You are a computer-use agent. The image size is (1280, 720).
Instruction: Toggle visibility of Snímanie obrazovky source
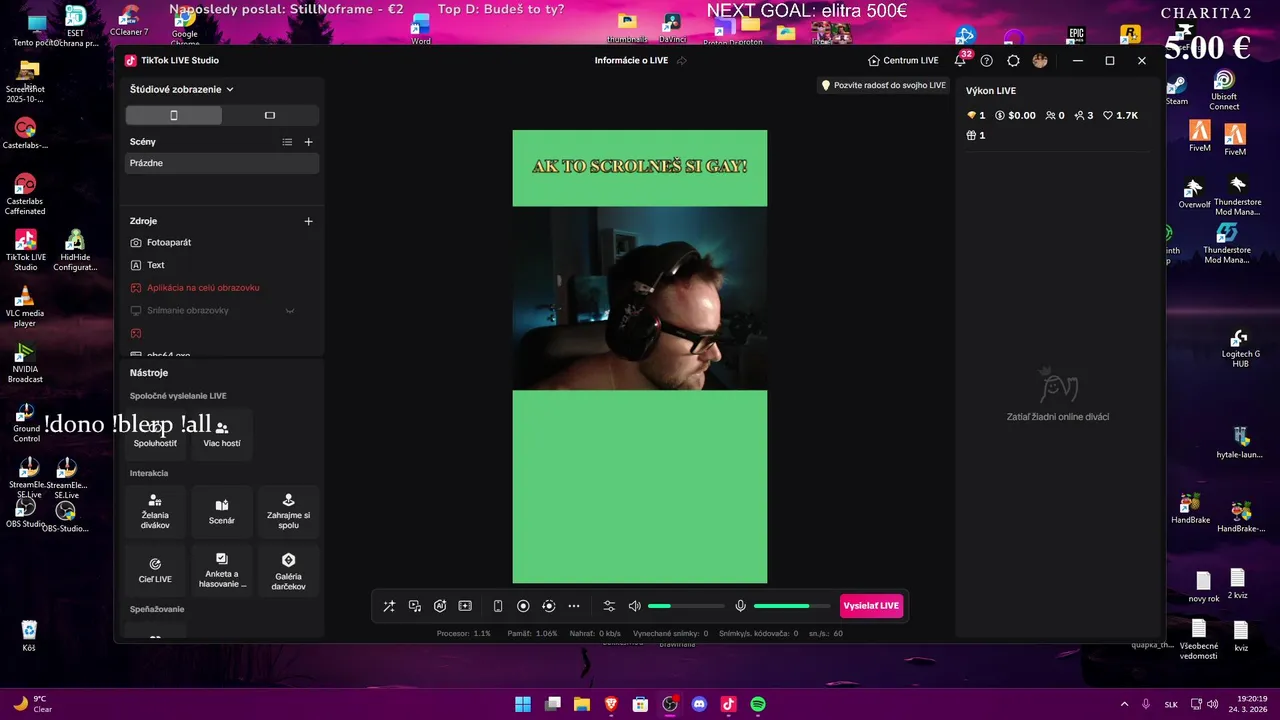point(290,311)
